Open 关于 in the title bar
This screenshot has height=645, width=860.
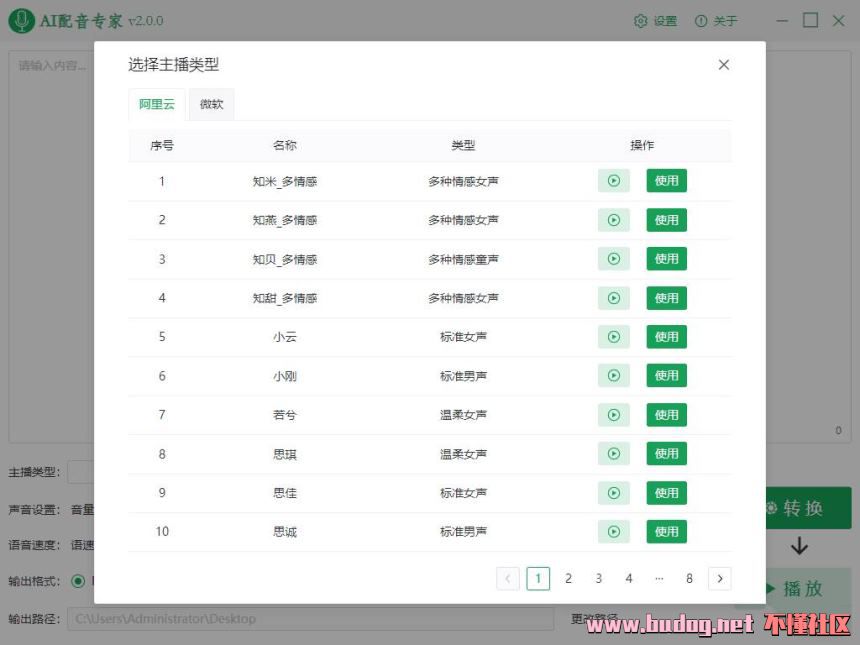(x=716, y=21)
